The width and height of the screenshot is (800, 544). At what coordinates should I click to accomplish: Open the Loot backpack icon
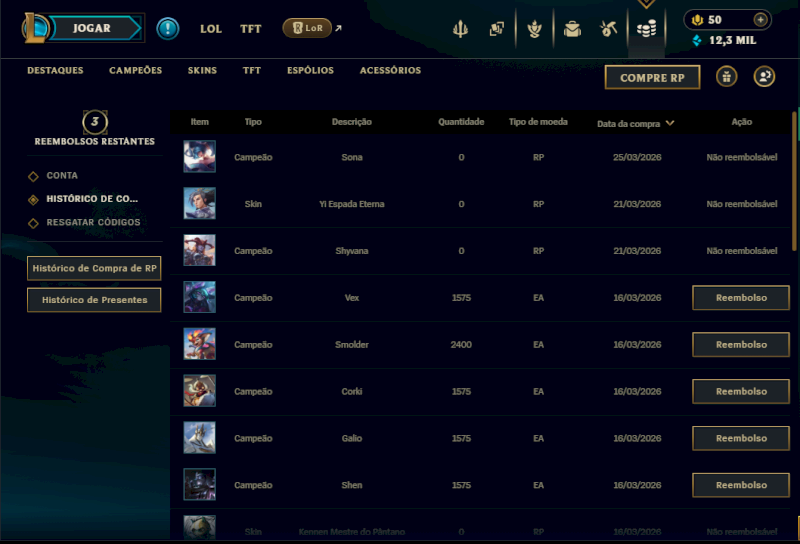tap(572, 29)
